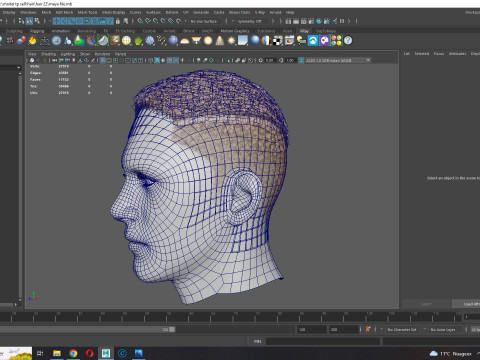This screenshot has height=360, width=480.
Task: Open Chrome from the taskbar
Action: tap(73, 353)
